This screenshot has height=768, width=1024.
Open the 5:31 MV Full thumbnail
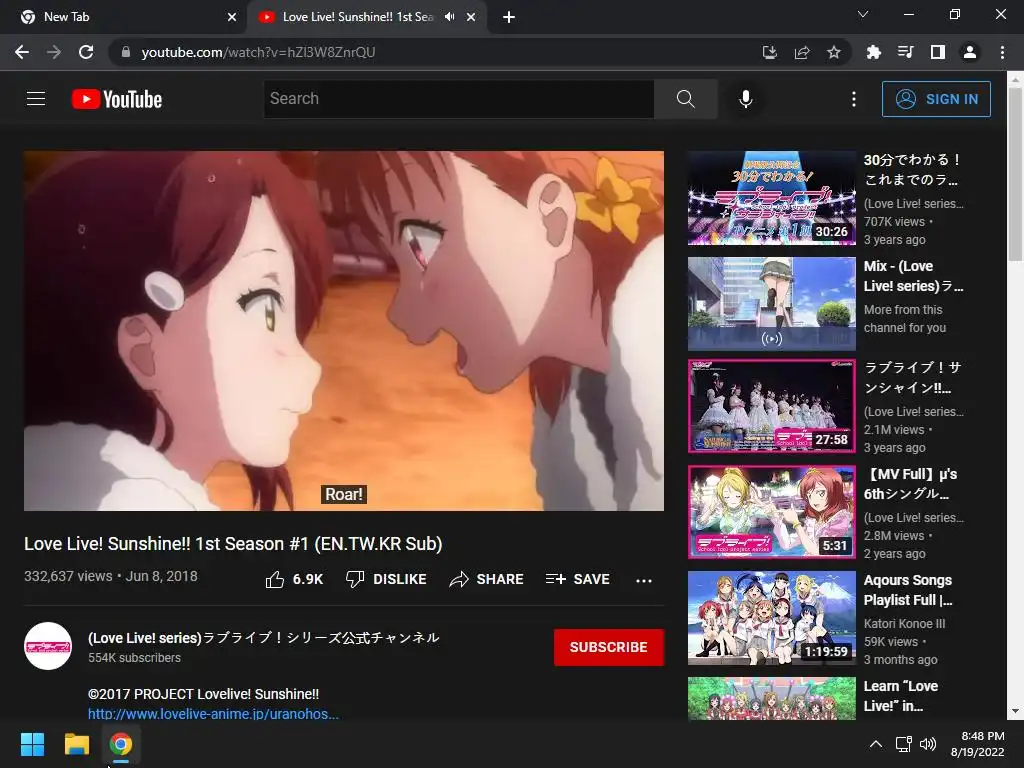[771, 512]
